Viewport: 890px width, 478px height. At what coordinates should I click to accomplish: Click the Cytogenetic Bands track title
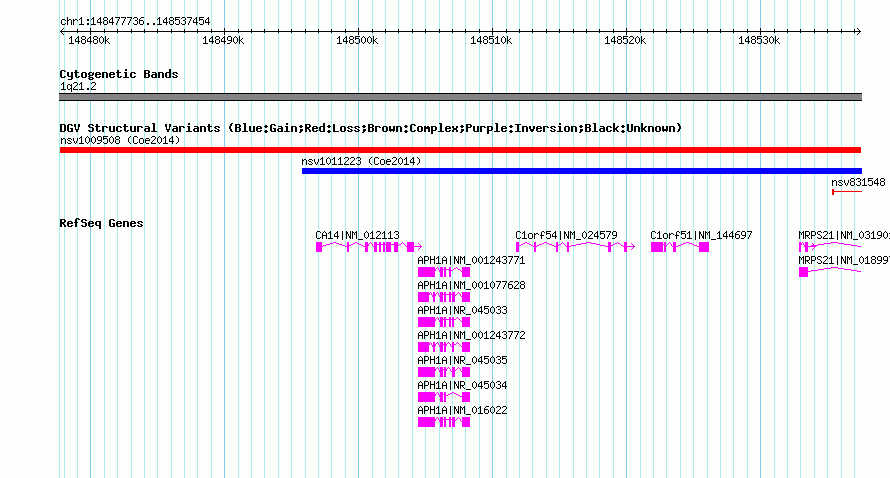tap(119, 74)
